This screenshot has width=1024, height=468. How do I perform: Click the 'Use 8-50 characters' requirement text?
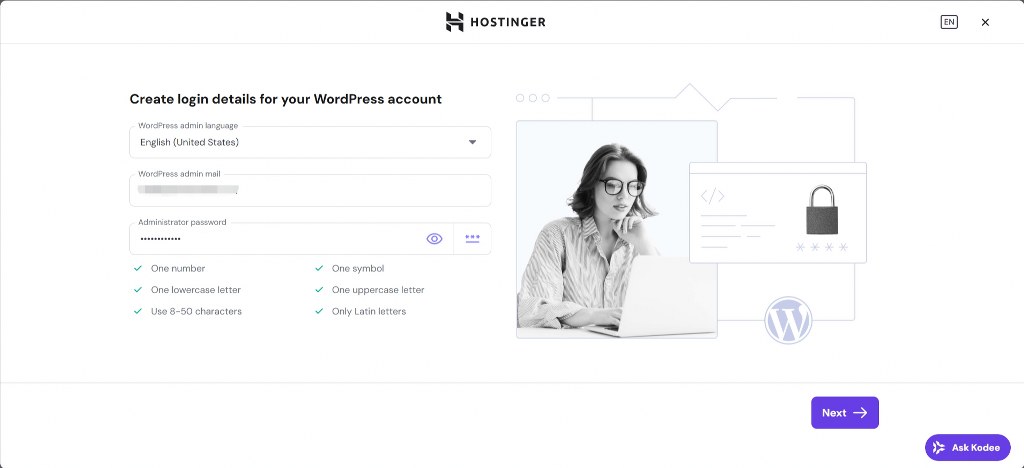pyautogui.click(x=197, y=311)
